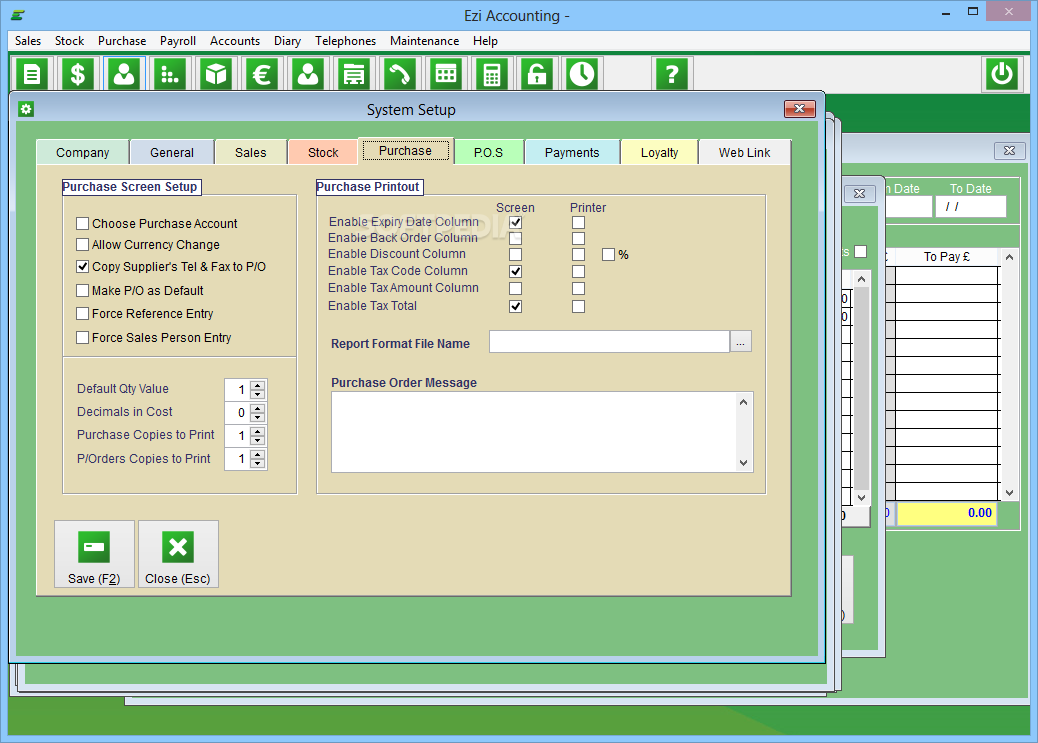
Task: Click the power exit icon
Action: point(1002,74)
